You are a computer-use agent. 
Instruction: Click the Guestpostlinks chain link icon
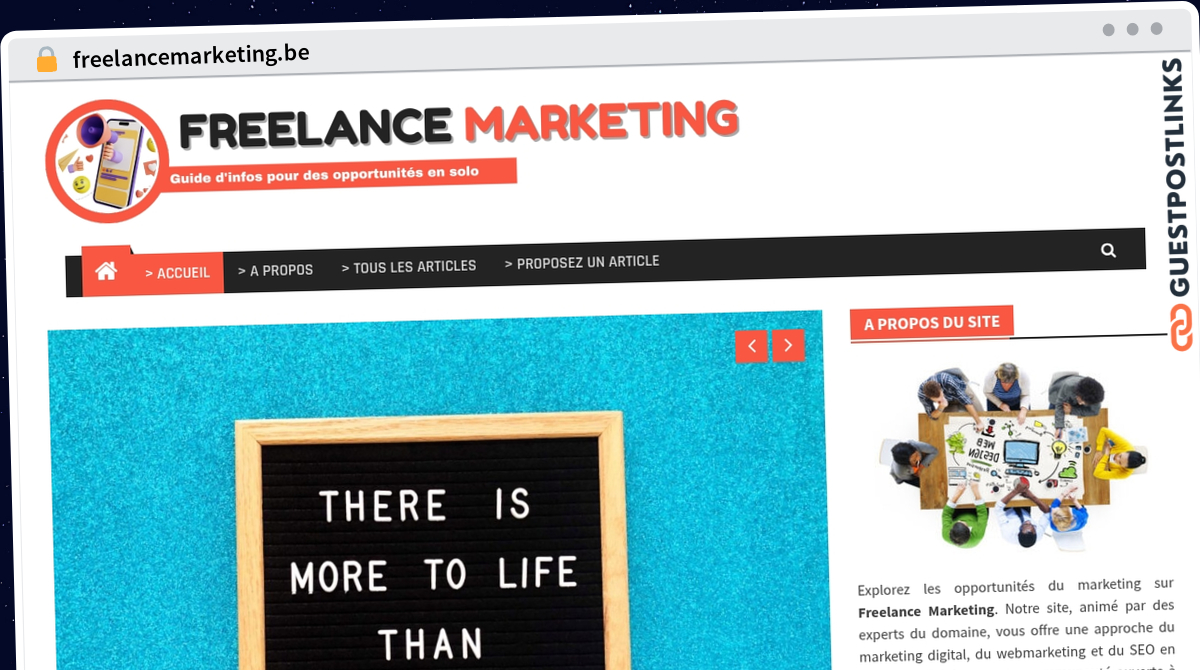click(x=1182, y=328)
